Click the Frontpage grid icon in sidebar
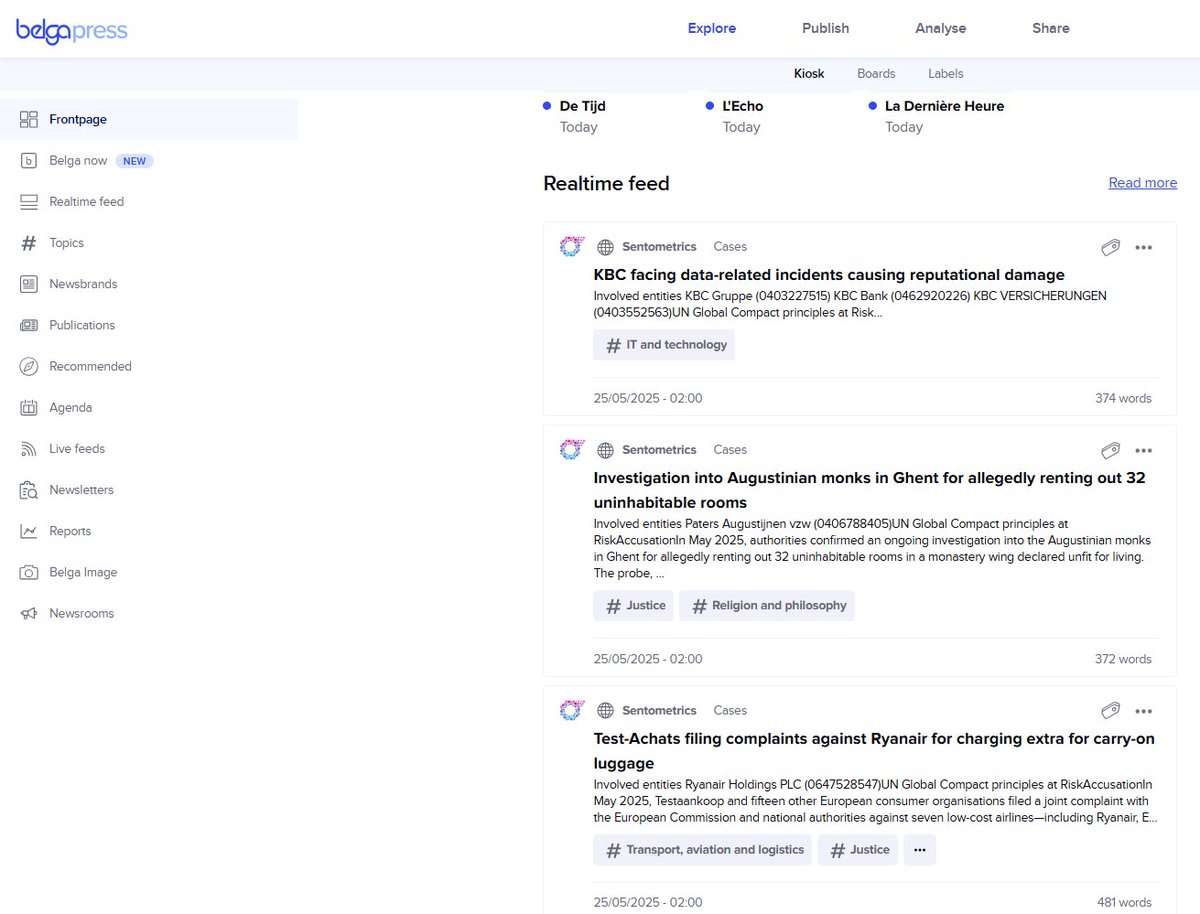Image resolution: width=1200 pixels, height=914 pixels. click(29, 119)
